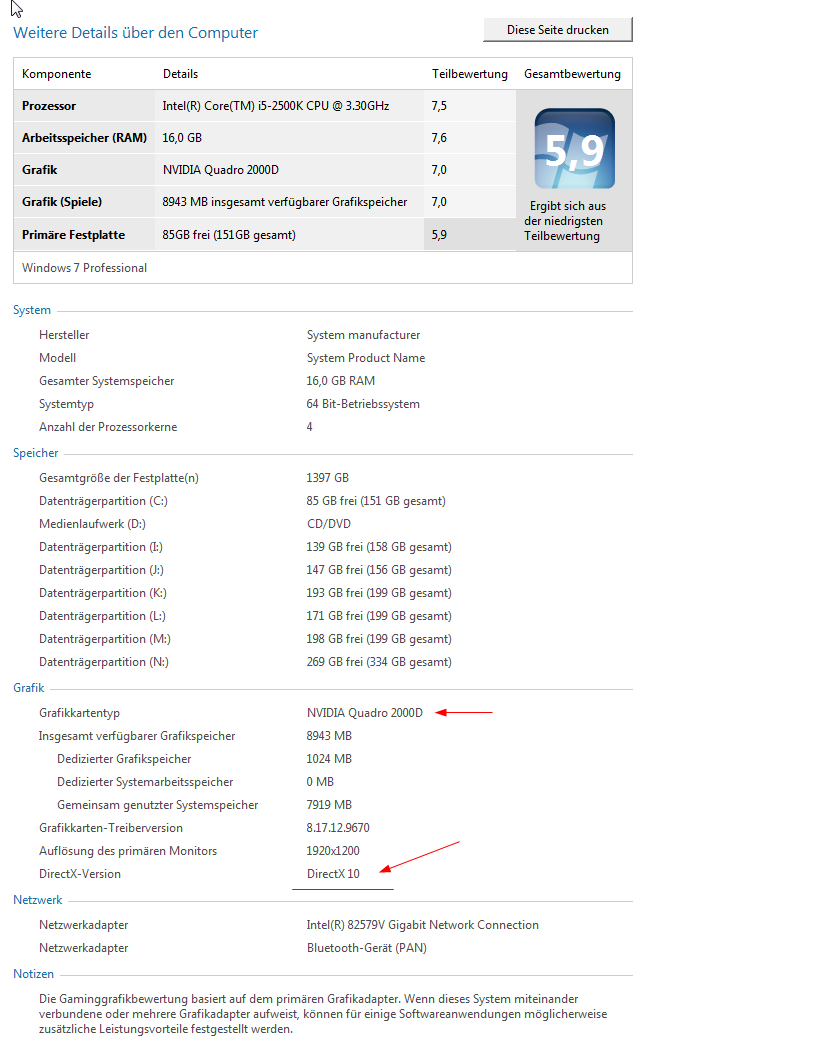
Task: Click '269 GB frei (334 GB gesamt)'
Action: click(379, 662)
